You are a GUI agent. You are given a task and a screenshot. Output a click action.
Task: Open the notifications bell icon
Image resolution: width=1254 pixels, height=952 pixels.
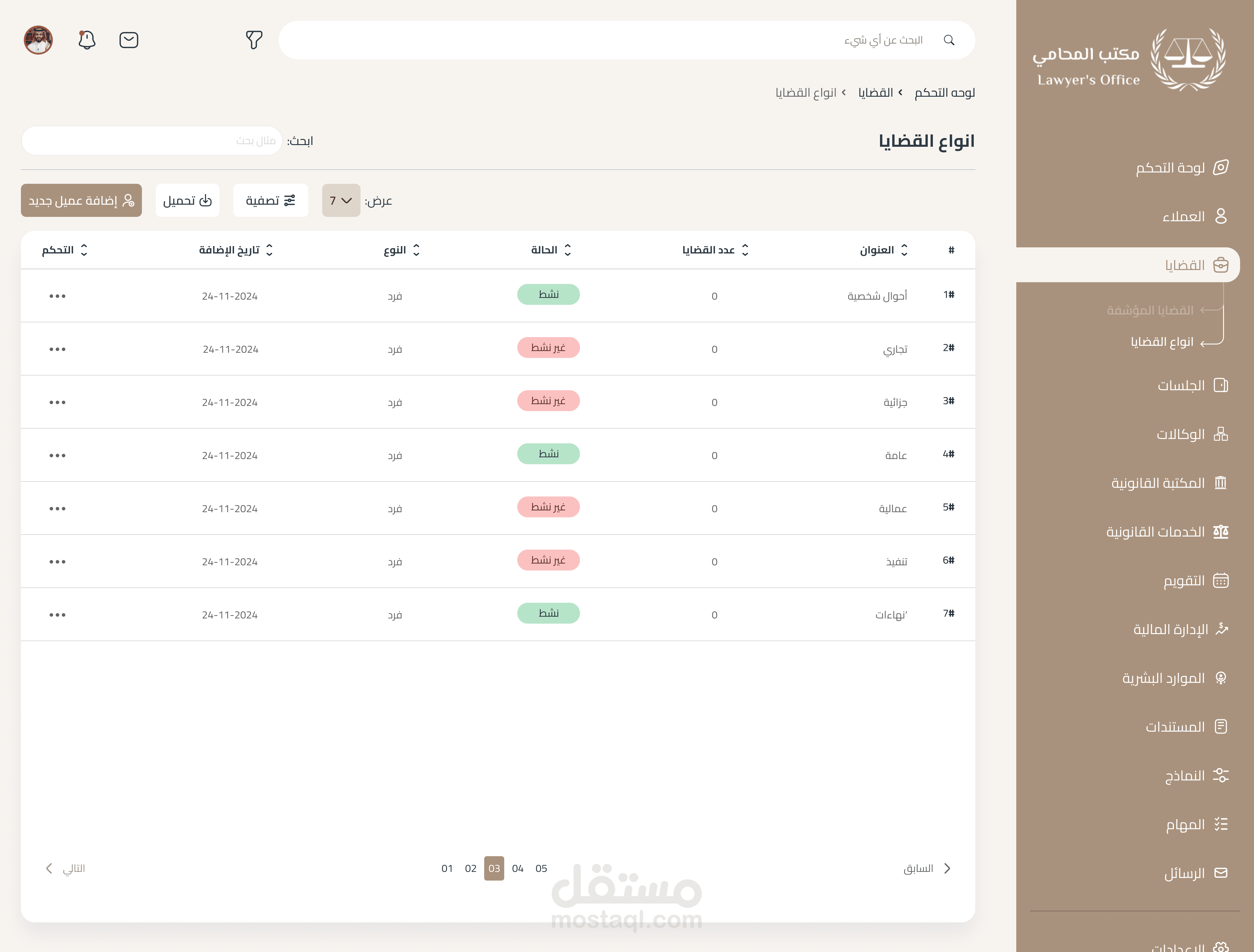[87, 40]
